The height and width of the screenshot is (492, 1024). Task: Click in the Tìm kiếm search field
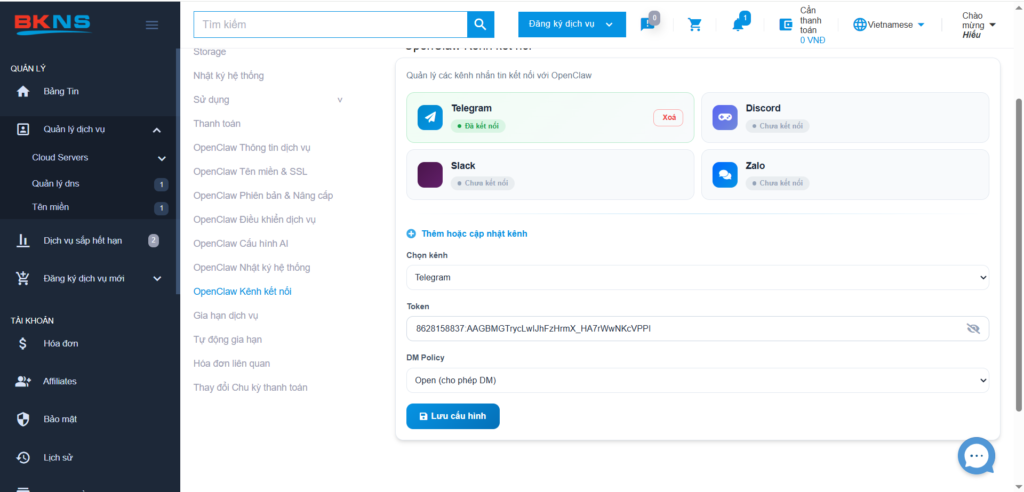[x=330, y=24]
